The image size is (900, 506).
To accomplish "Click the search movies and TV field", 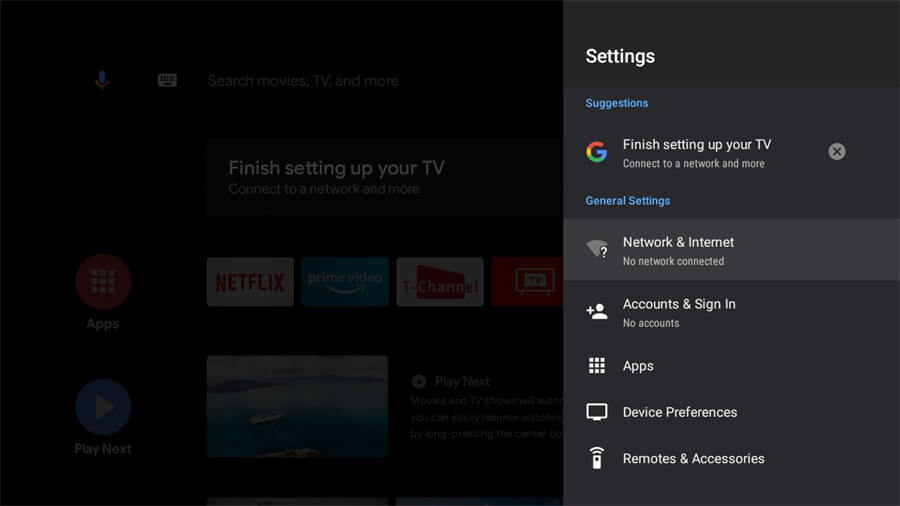I will (x=303, y=81).
